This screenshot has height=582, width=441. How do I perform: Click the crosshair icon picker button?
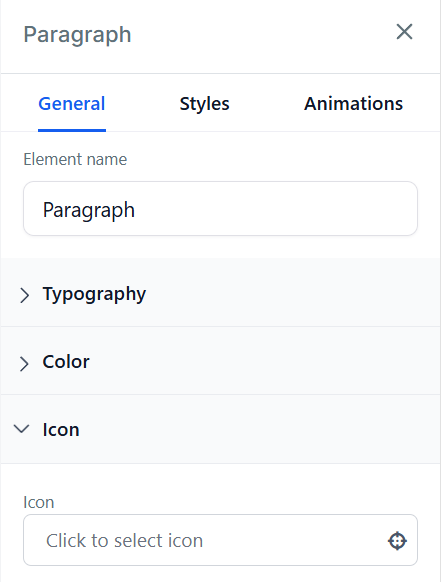(397, 541)
